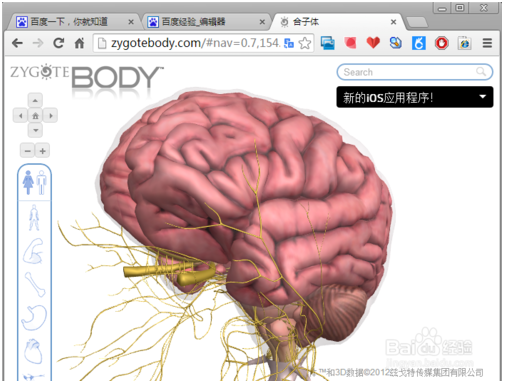Reset the view with the home pad button
Image resolution: width=506 pixels, height=386 pixels.
(35, 116)
